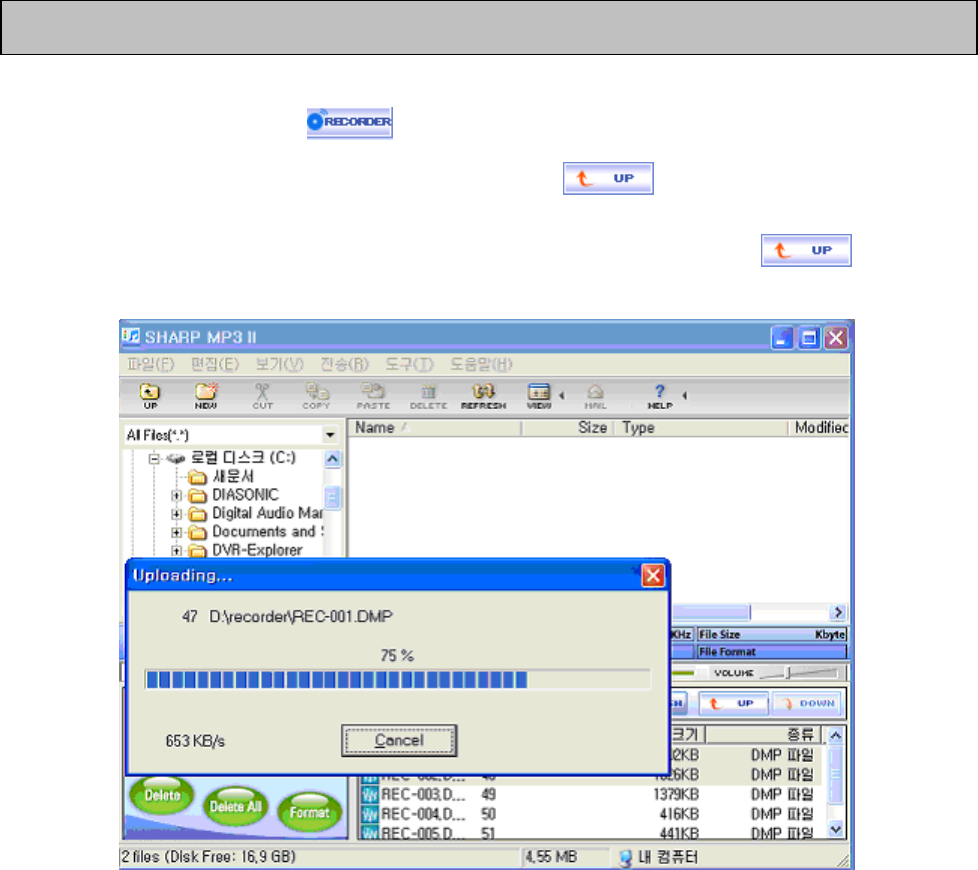Click status bar text 2 files (Disk Free: 16,9 GB)
The height and width of the screenshot is (870, 978).
(x=208, y=857)
